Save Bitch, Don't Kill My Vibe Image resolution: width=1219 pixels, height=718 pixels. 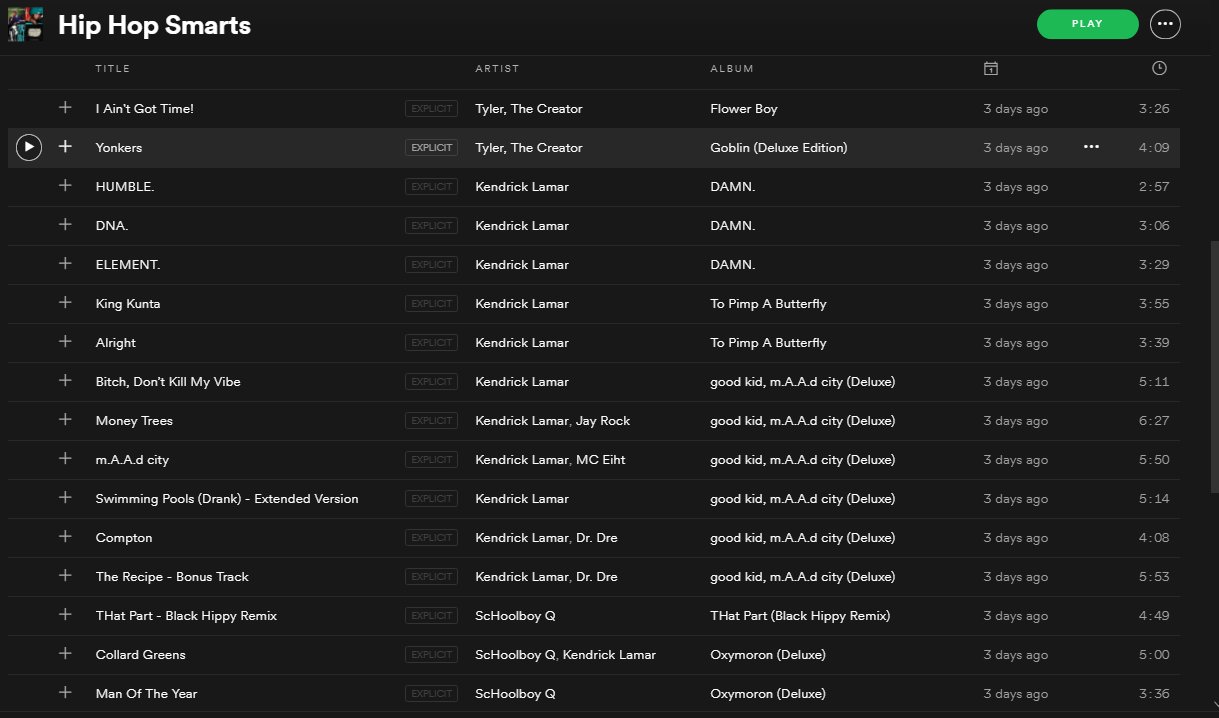pos(65,380)
